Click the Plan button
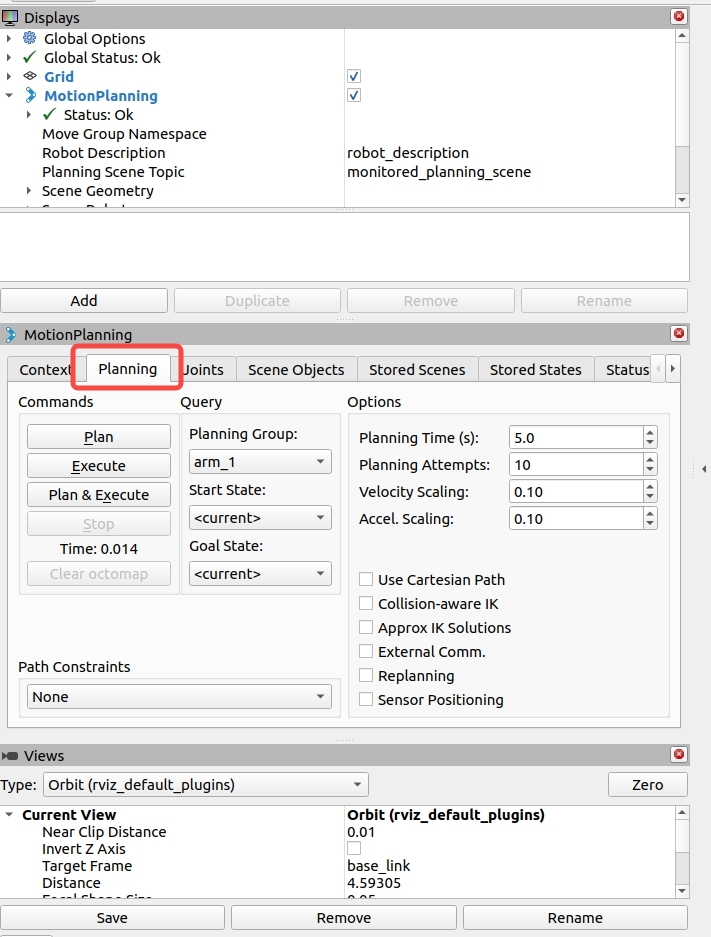The image size is (711, 937). [x=99, y=437]
